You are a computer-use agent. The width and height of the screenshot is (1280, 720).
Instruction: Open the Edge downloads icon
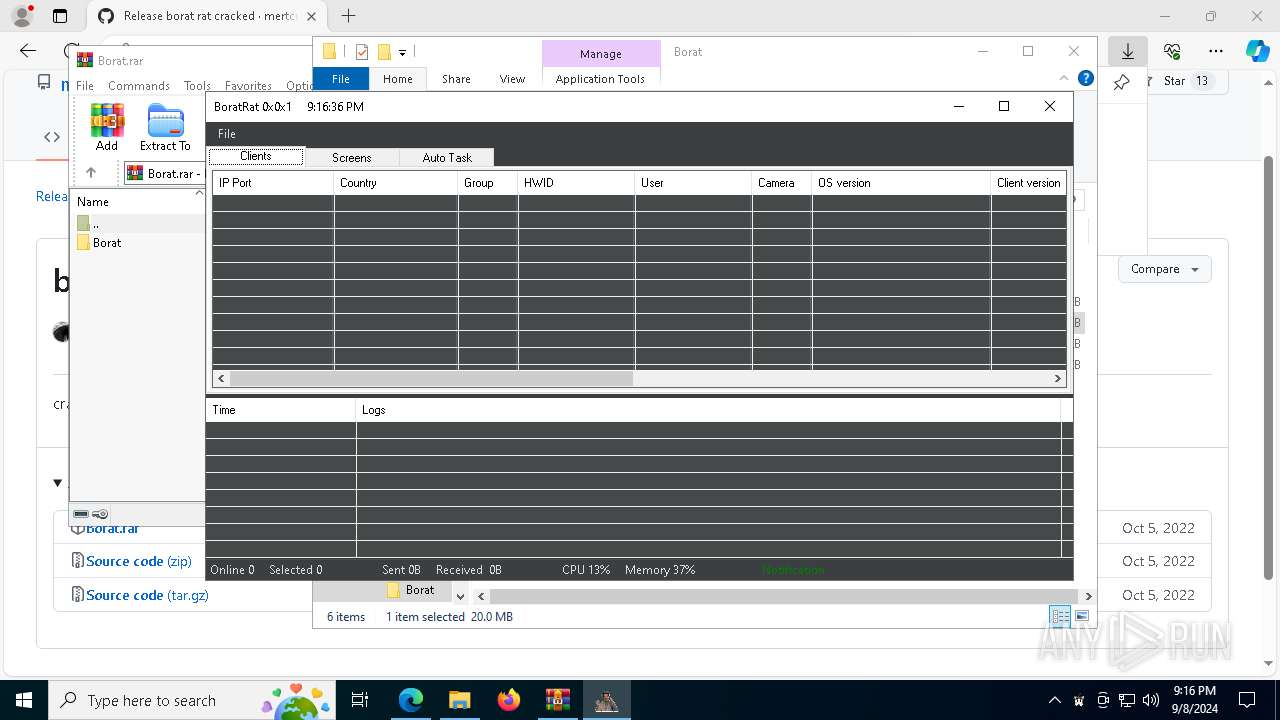click(x=1128, y=51)
